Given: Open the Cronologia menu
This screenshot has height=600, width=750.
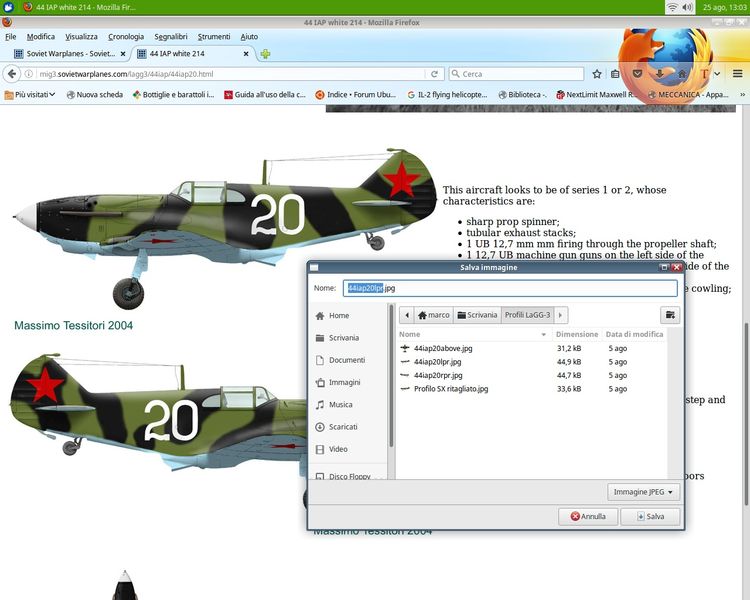Looking at the screenshot, I should point(126,36).
